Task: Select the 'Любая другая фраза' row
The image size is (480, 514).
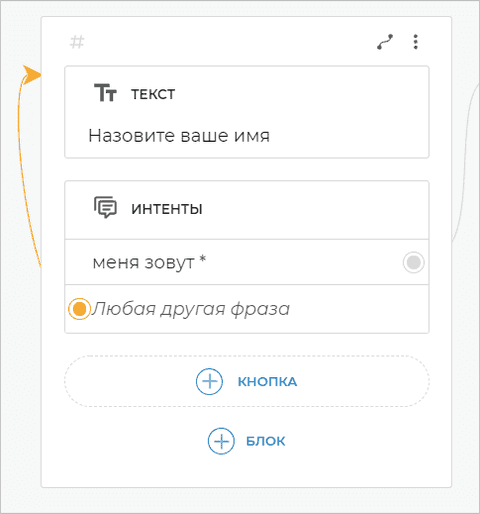Action: pyautogui.click(x=247, y=309)
